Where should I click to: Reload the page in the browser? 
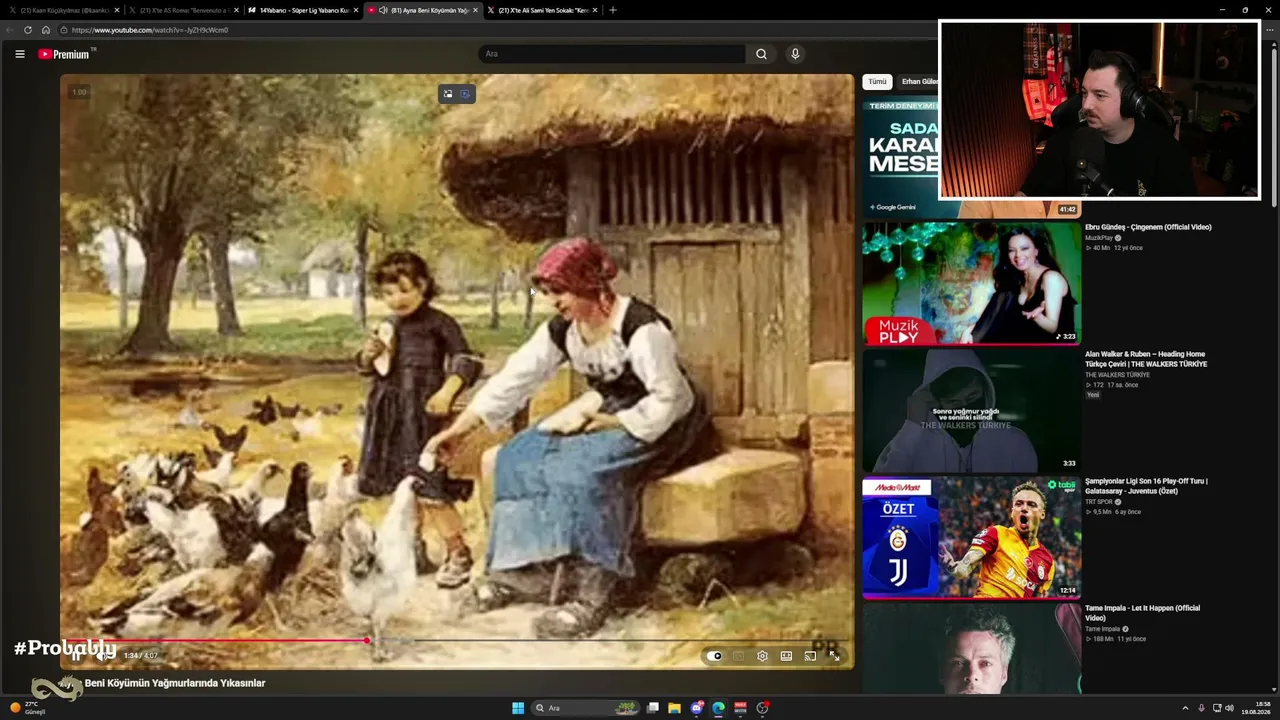[x=28, y=30]
